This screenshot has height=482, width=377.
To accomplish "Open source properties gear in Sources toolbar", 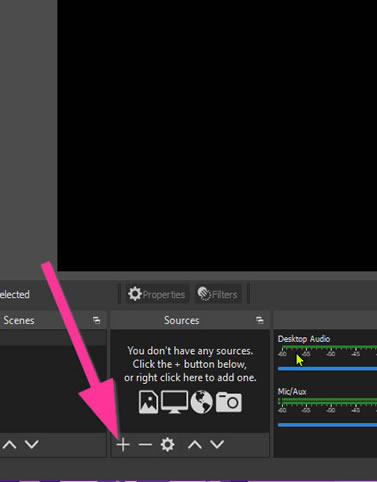I will coord(167,445).
